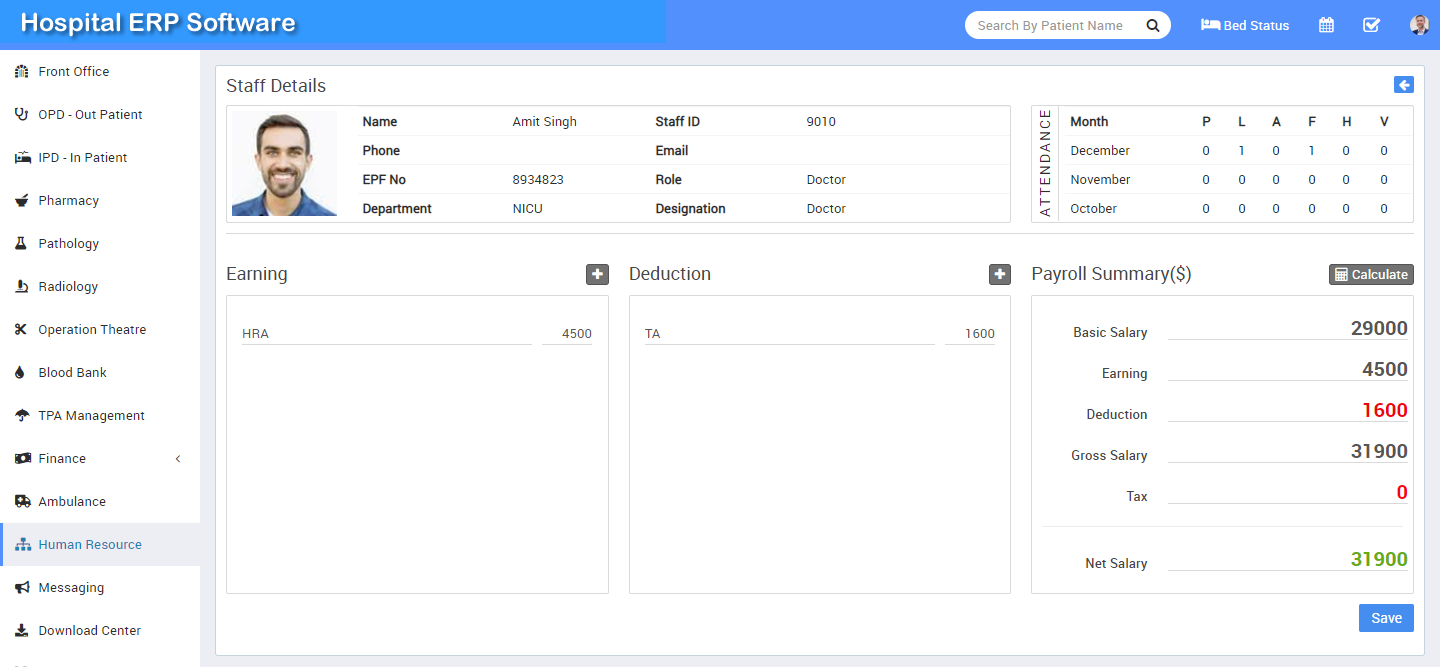Go to Pharmacy in the sidebar
Viewport: 1440px width, 667px height.
coord(68,201)
